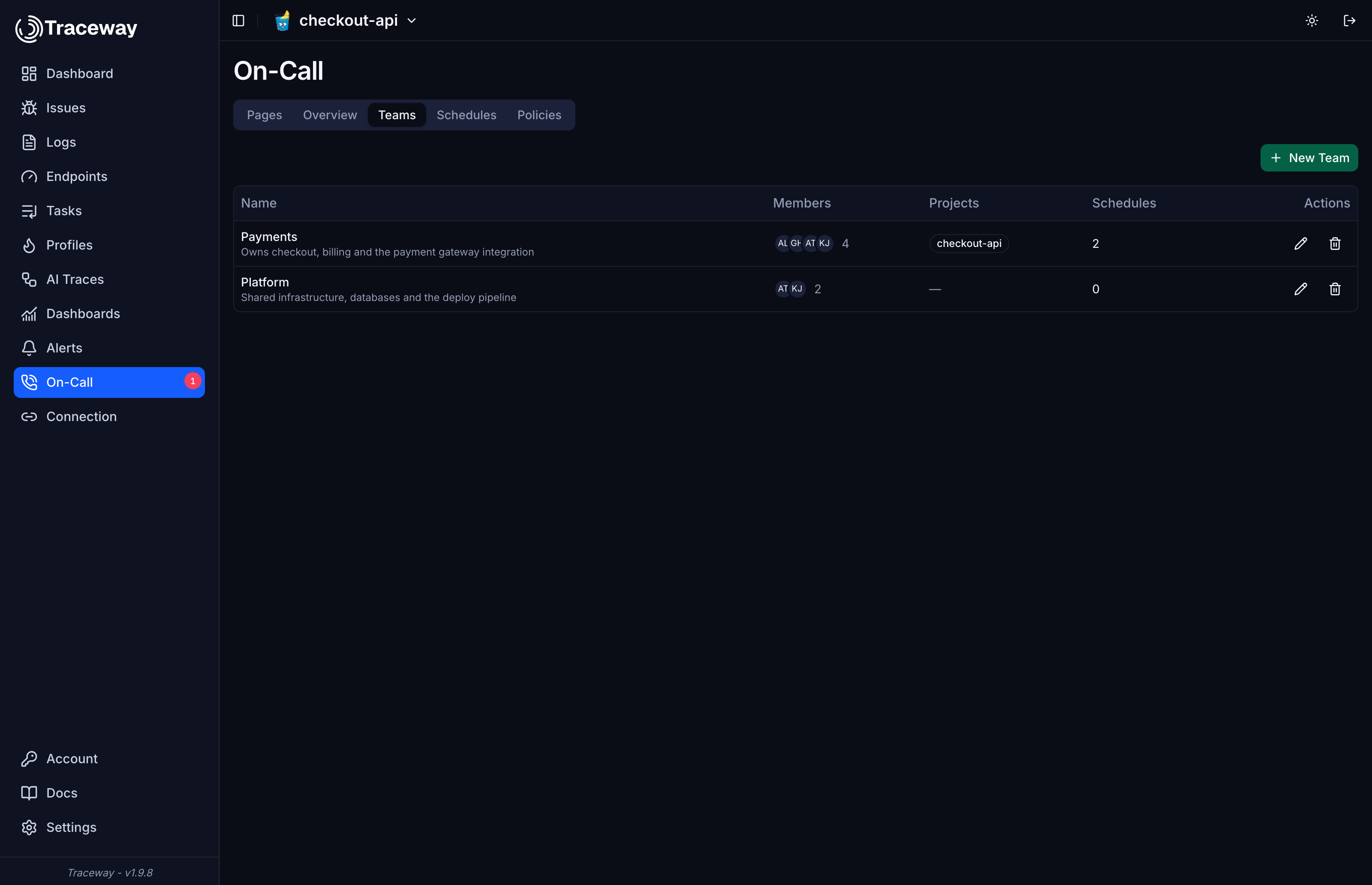Open AI Traces icon

click(x=29, y=279)
